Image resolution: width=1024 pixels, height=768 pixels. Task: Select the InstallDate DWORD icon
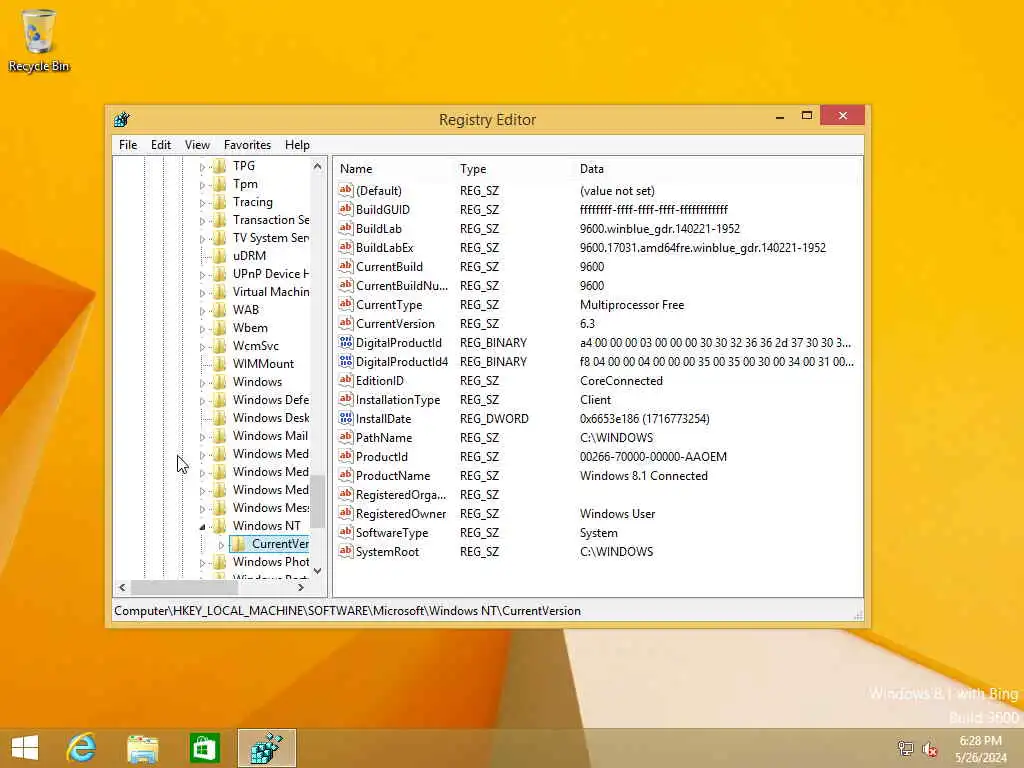point(345,418)
